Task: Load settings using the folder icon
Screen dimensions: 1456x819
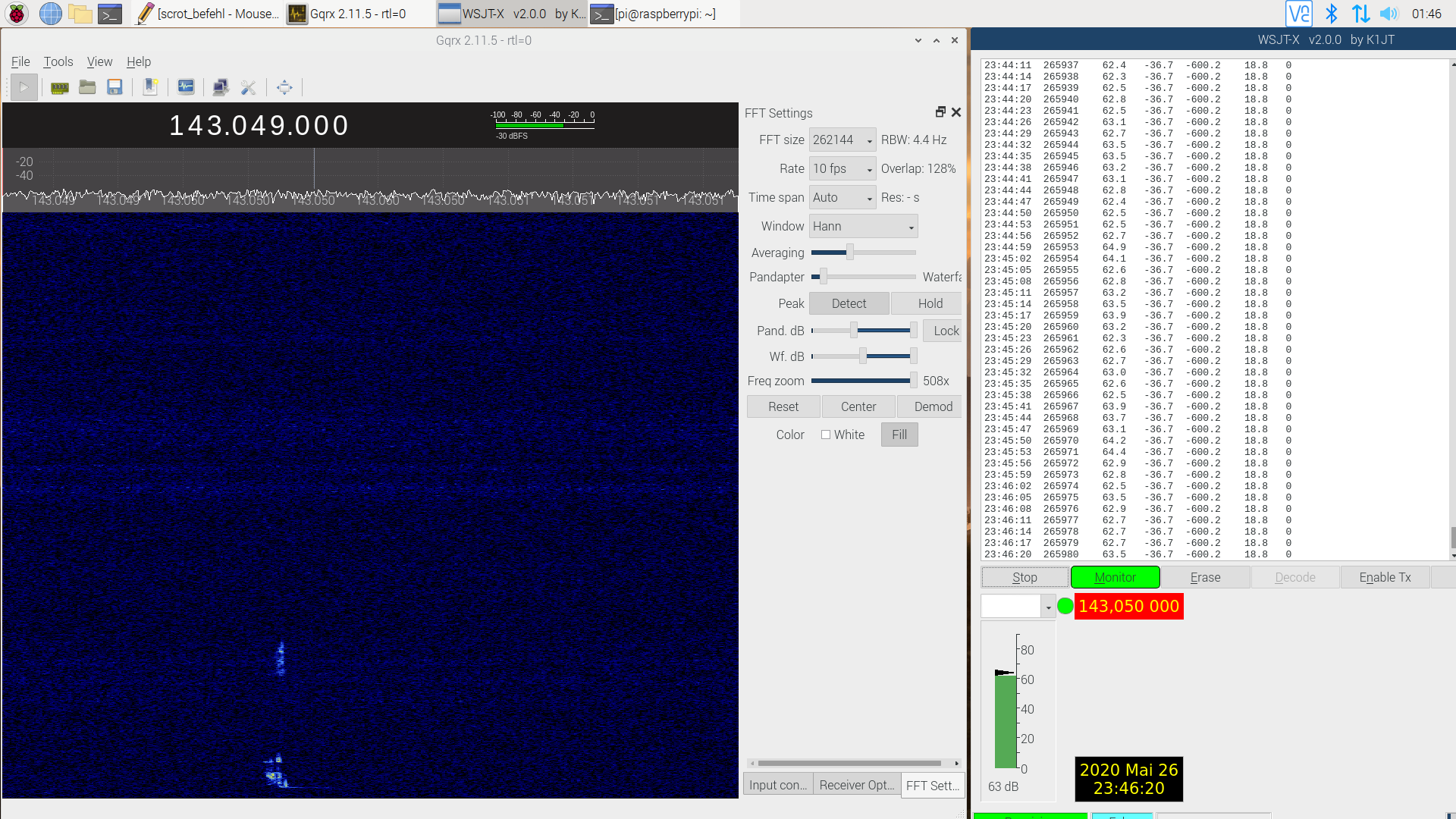Action: pyautogui.click(x=87, y=87)
